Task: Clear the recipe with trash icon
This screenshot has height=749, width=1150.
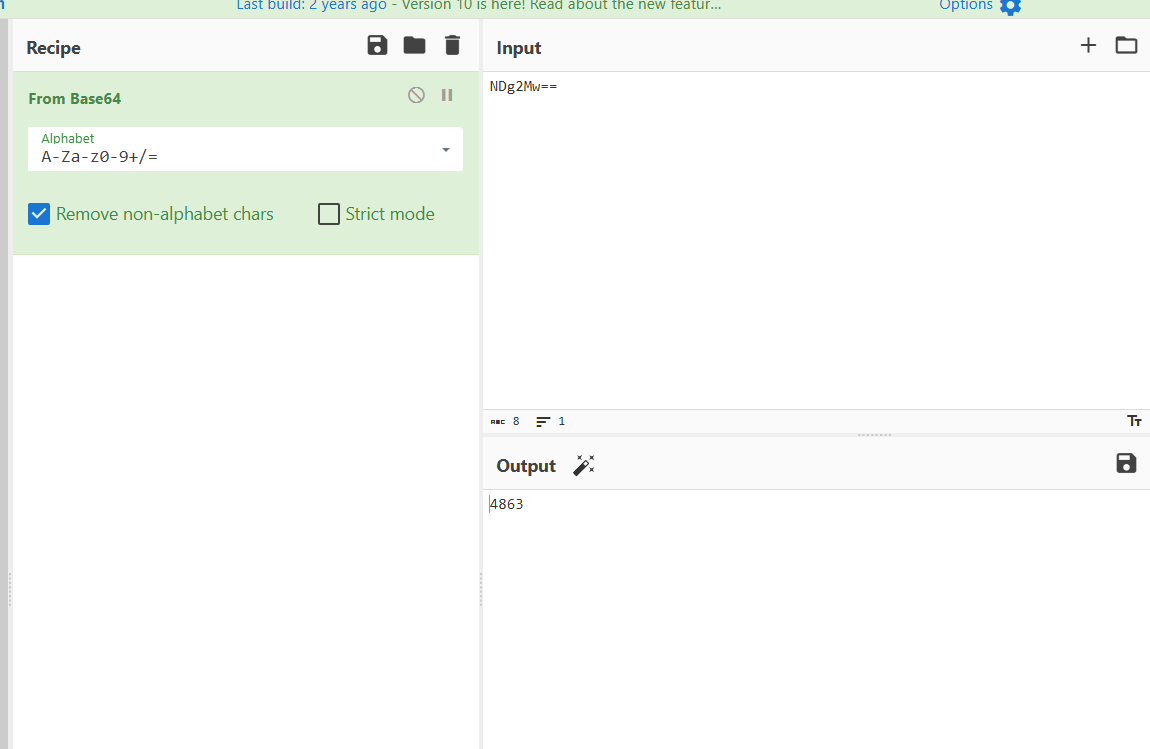Action: click(452, 45)
